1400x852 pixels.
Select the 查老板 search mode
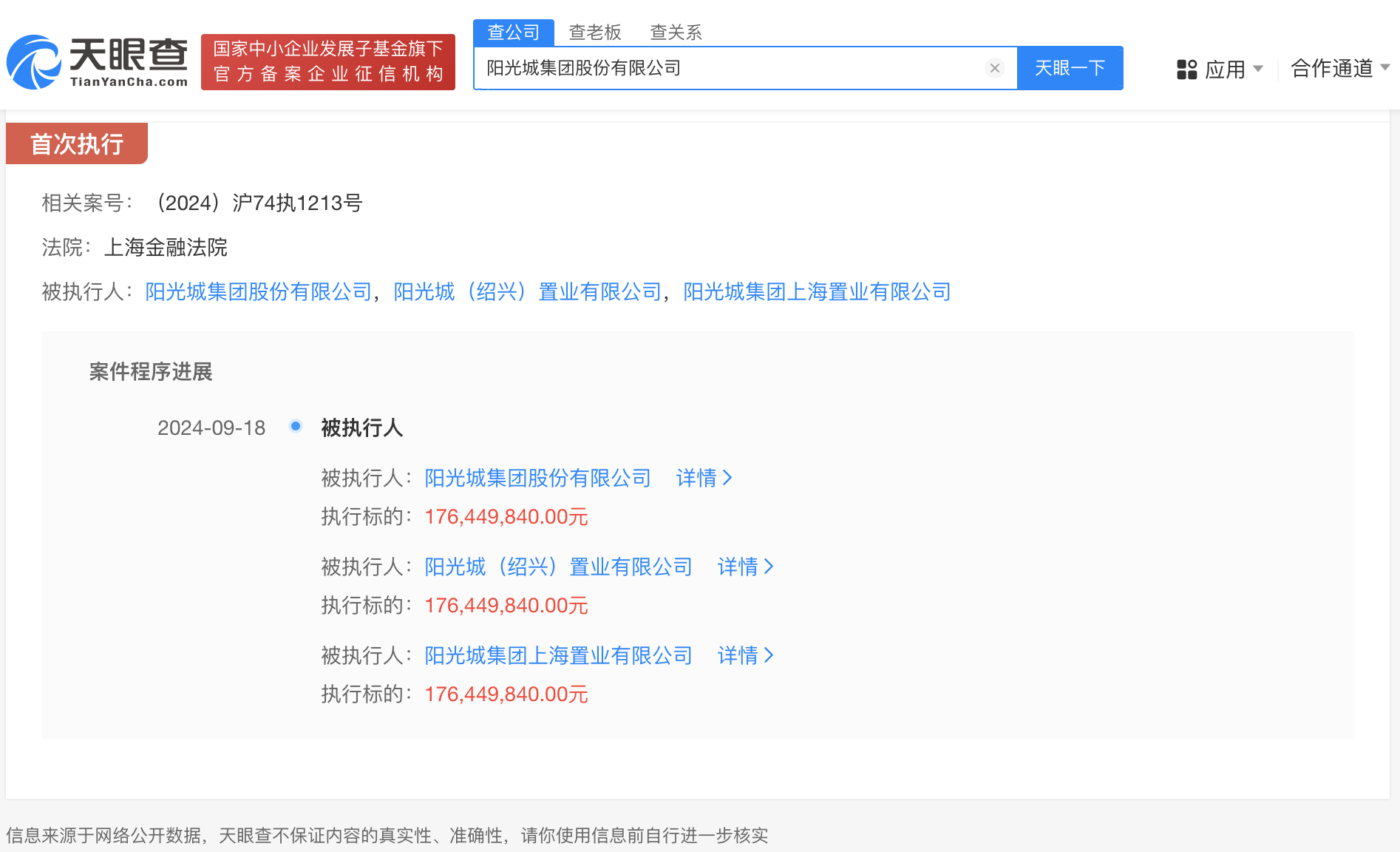click(595, 32)
